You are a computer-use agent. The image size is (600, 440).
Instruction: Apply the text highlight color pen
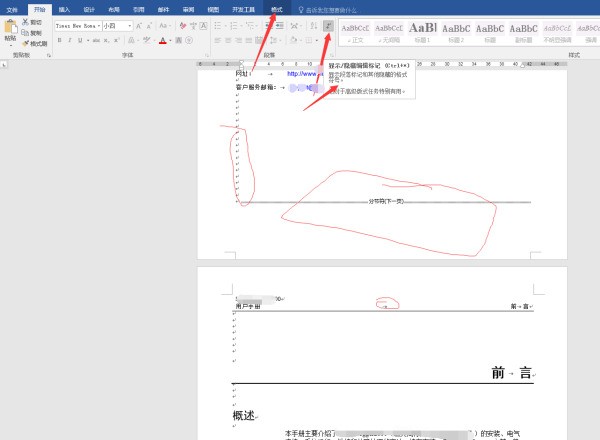pyautogui.click(x=147, y=40)
